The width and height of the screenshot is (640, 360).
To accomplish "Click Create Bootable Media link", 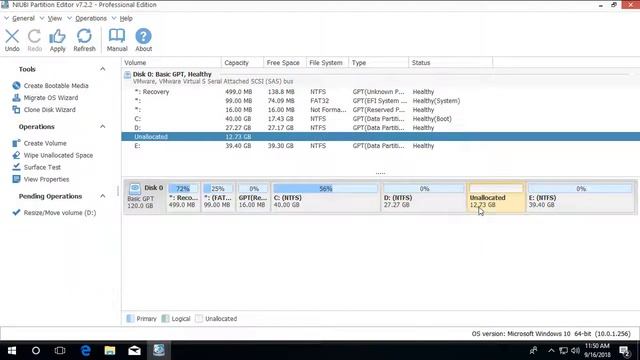I will [56, 86].
